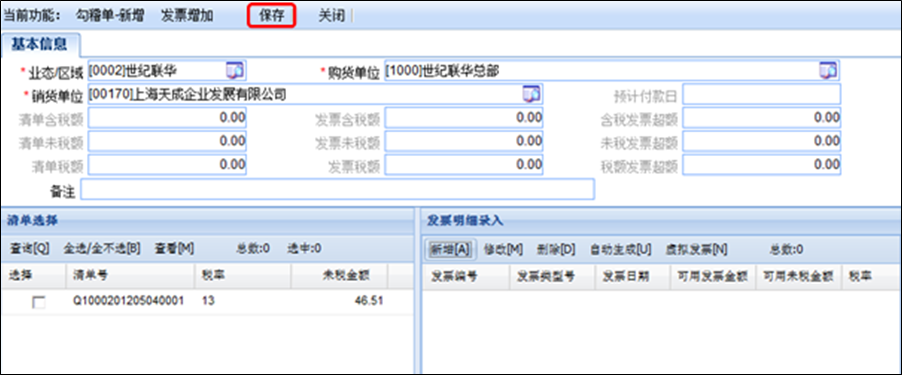Tick checkbox for list Q1000201205040001
The height and width of the screenshot is (375, 902).
click(39, 302)
